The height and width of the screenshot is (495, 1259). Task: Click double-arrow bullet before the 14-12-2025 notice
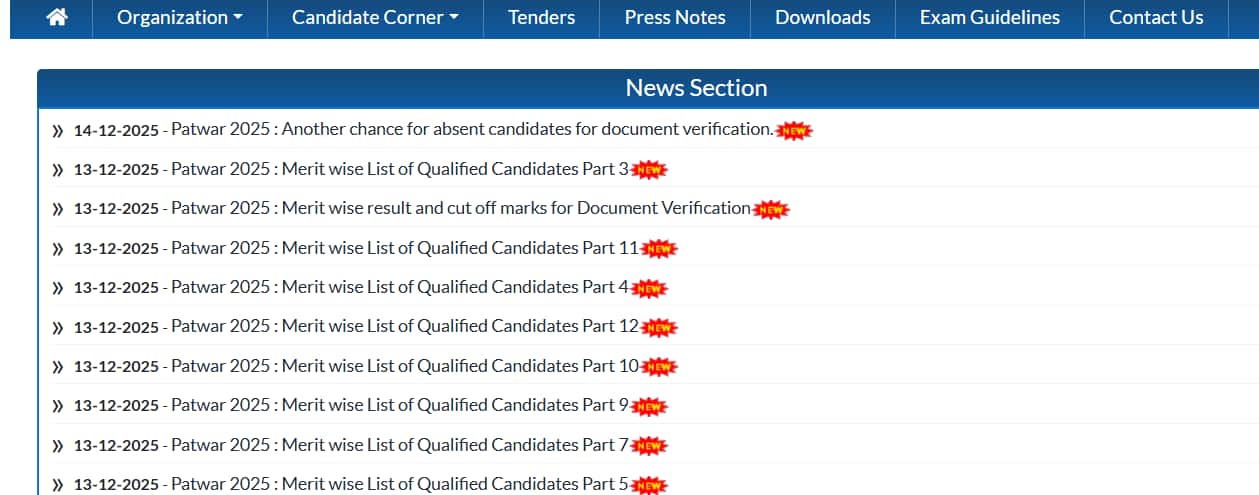57,131
